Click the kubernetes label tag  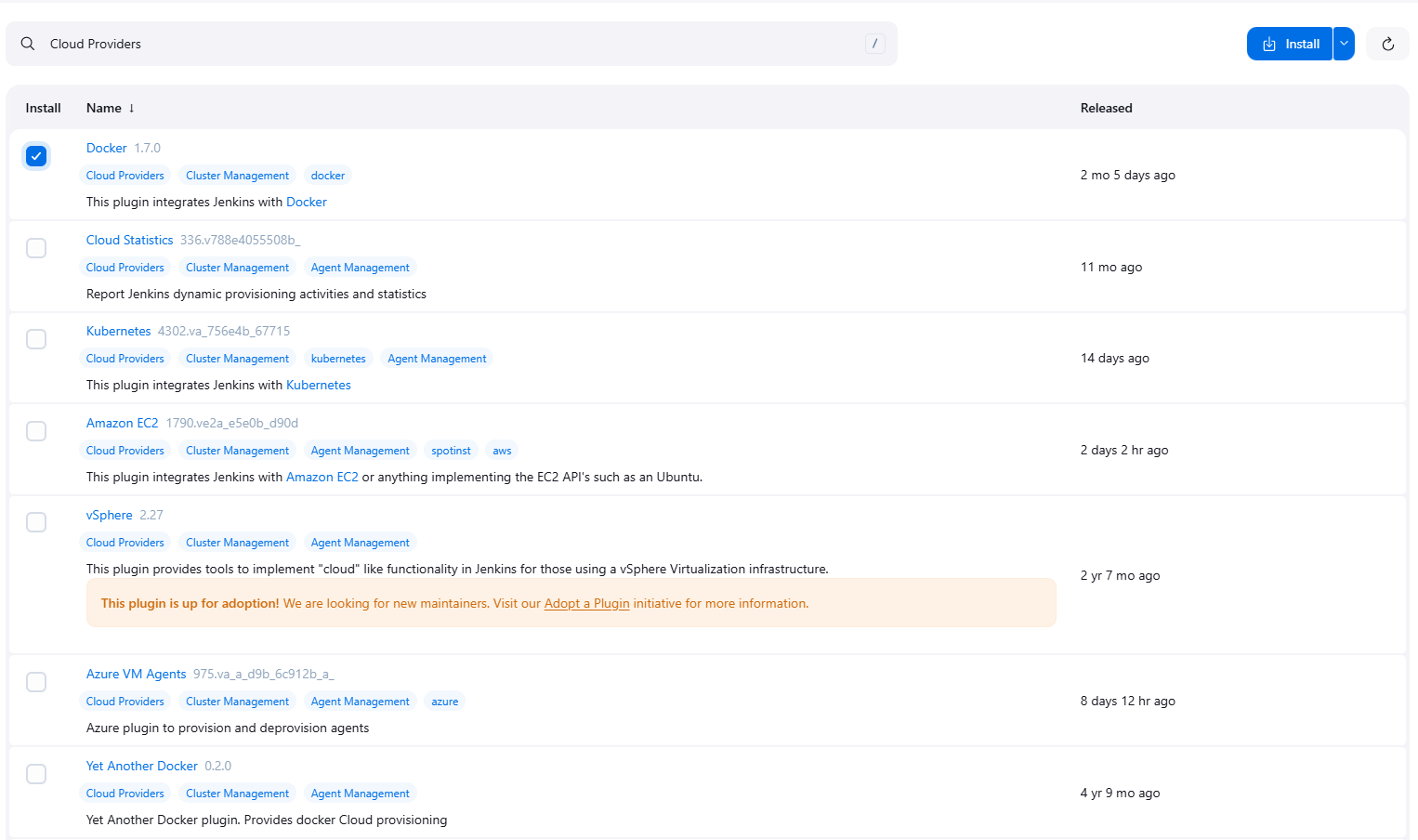(338, 359)
